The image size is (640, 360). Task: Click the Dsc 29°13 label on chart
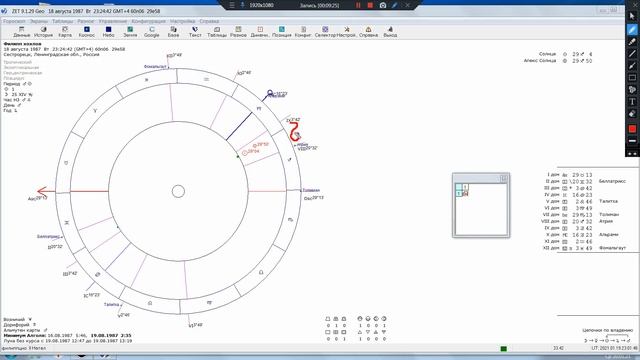coord(314,198)
